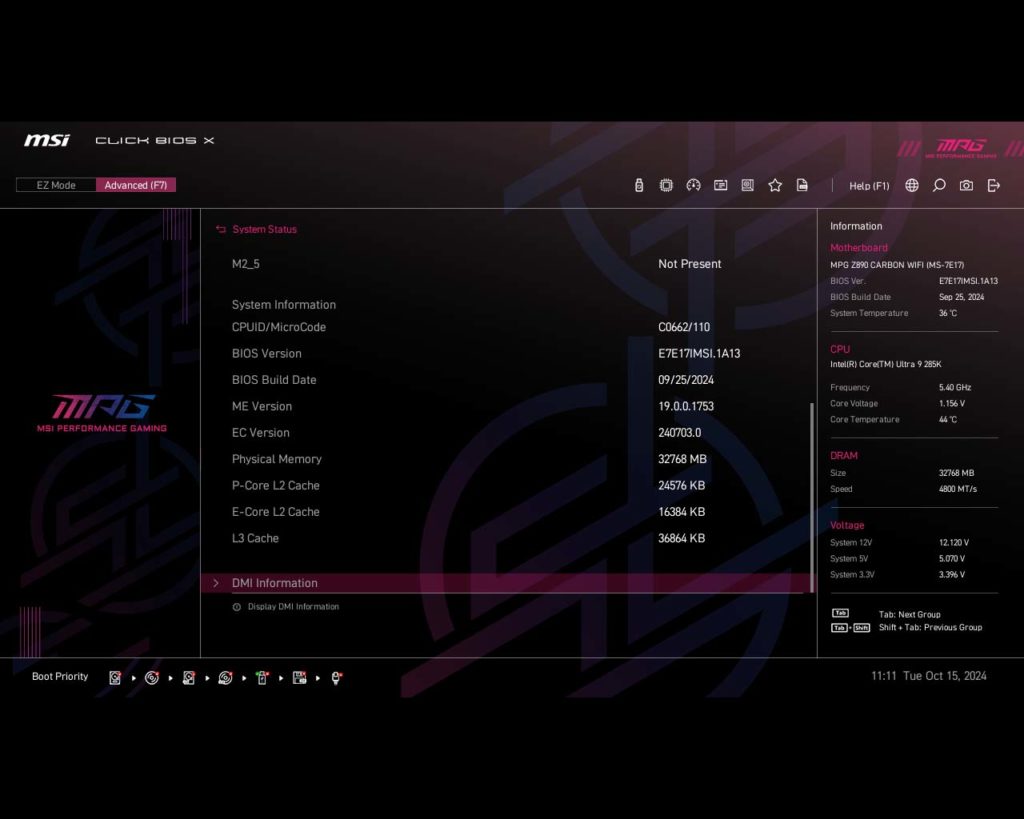
Task: Click the exit door icon
Action: pos(993,185)
